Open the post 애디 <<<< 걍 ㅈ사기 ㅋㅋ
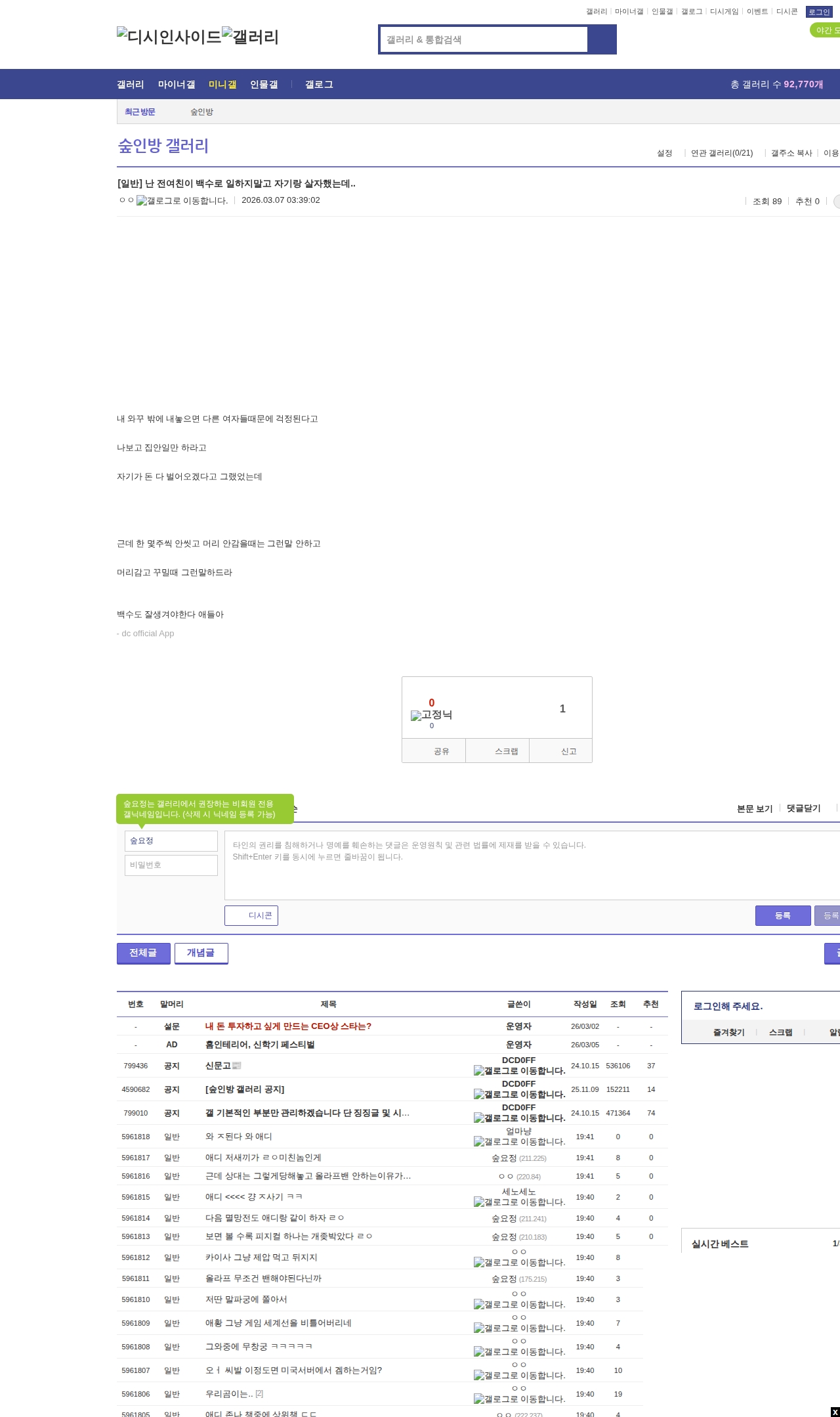 254,1197
